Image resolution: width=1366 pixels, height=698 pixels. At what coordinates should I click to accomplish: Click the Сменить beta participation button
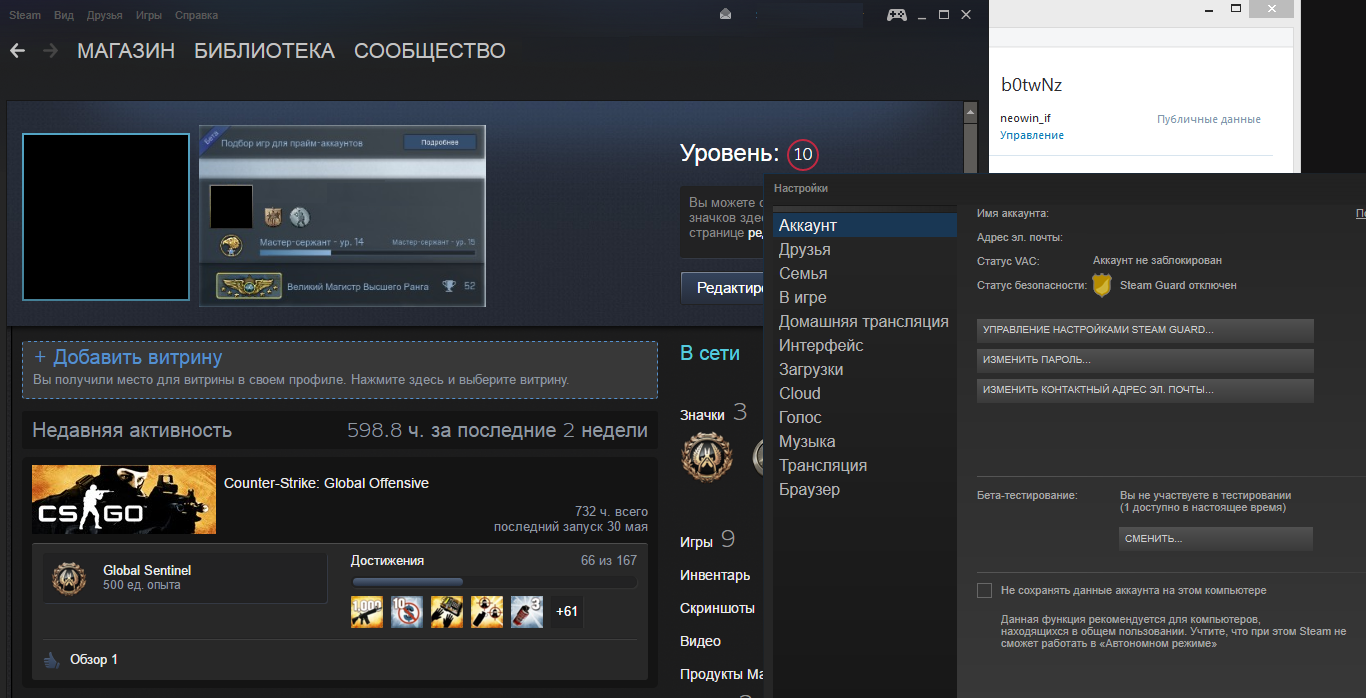coord(1216,538)
